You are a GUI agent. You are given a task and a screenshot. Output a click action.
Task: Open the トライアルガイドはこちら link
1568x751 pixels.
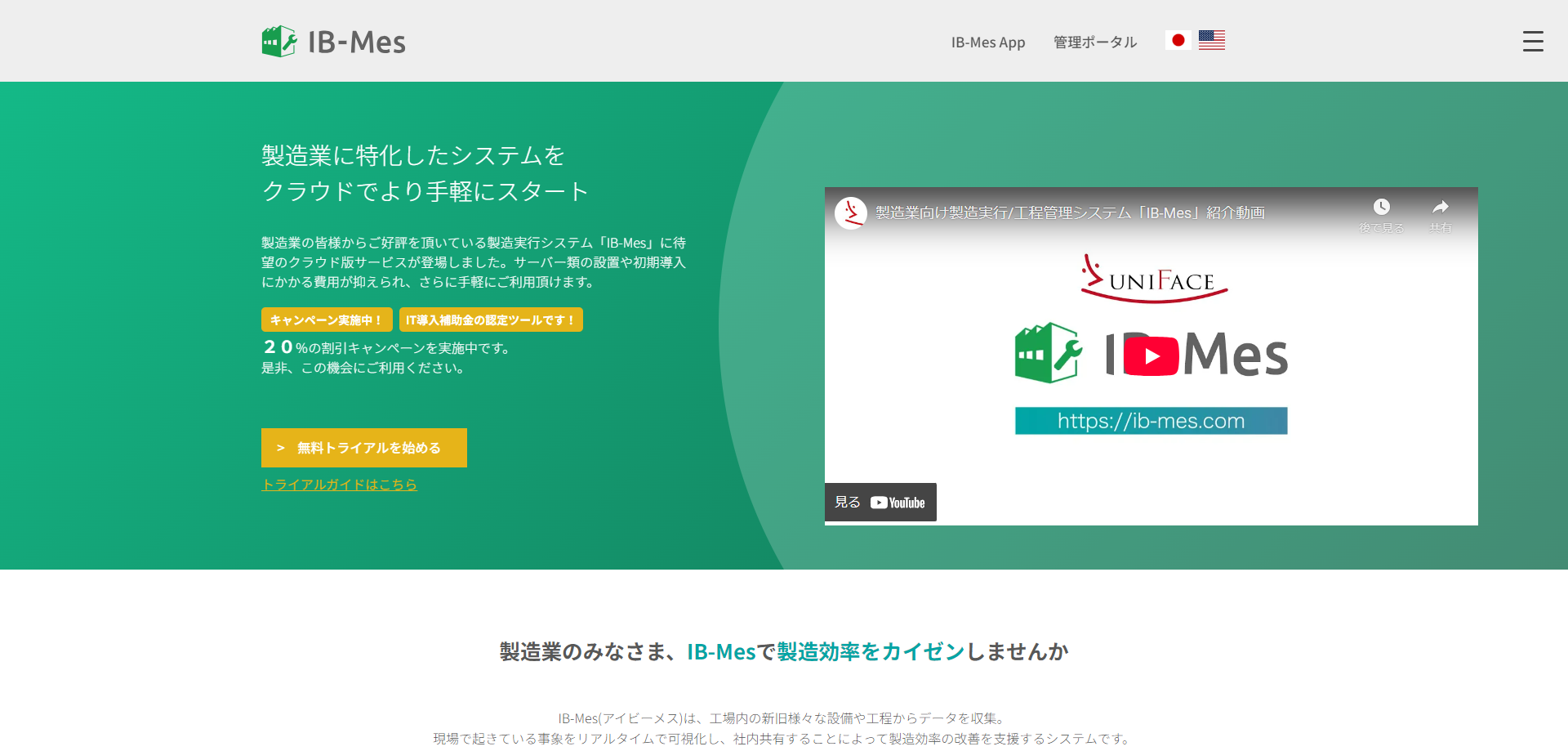(x=339, y=485)
